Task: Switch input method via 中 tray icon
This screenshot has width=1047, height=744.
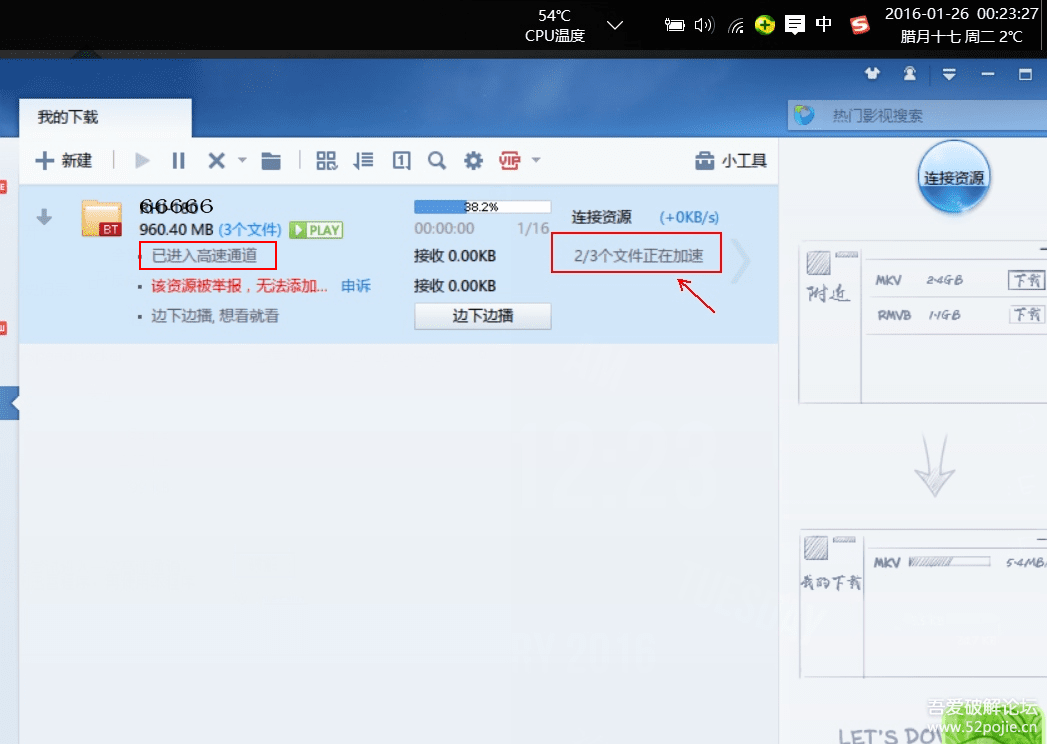Action: (x=824, y=24)
